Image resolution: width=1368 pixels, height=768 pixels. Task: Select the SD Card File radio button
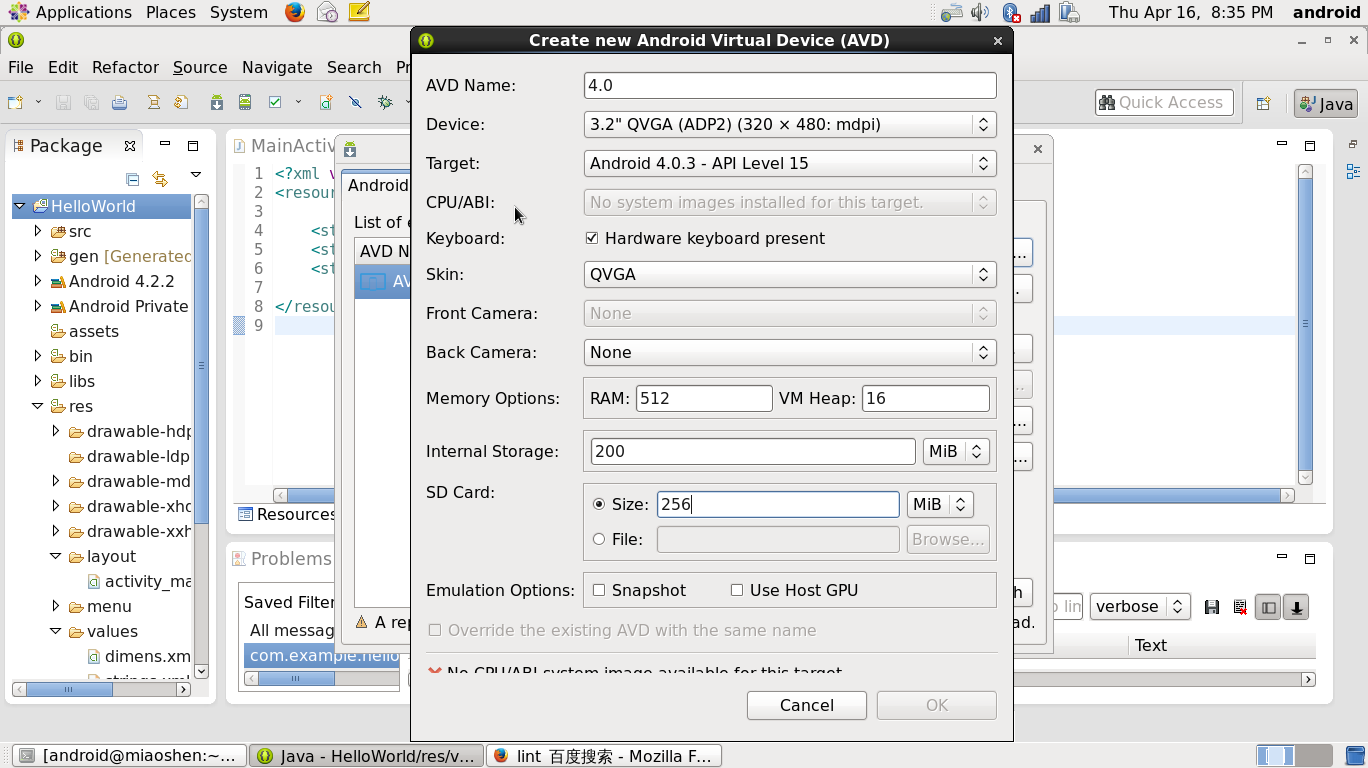(599, 539)
